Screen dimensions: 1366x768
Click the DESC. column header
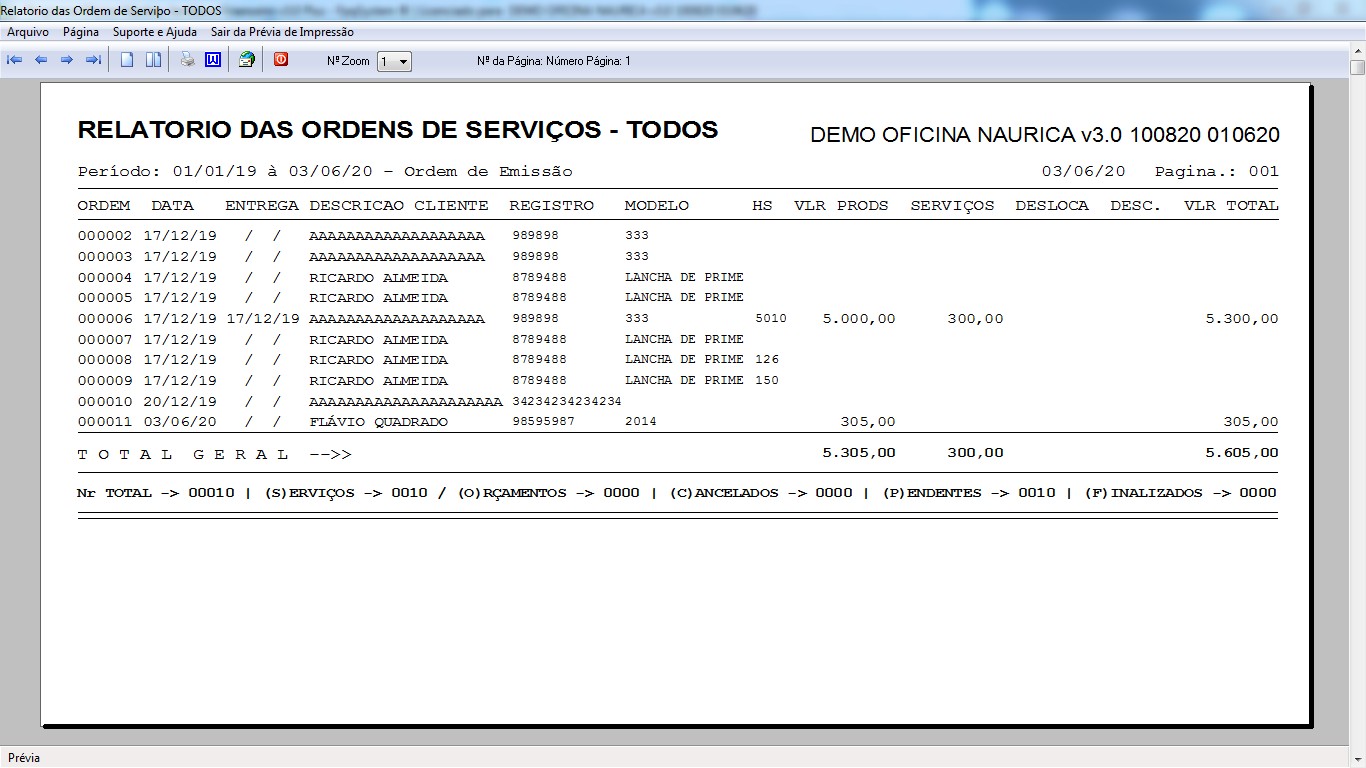pos(1136,205)
